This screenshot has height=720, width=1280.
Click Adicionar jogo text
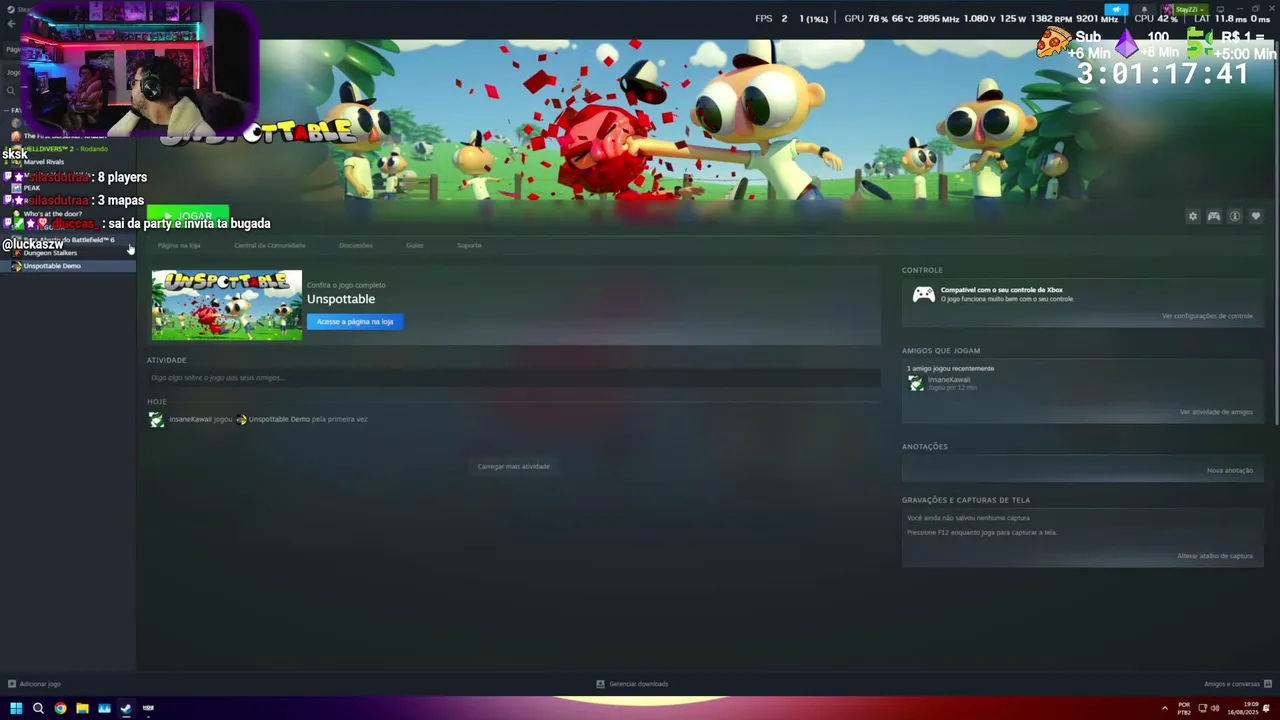tap(40, 684)
